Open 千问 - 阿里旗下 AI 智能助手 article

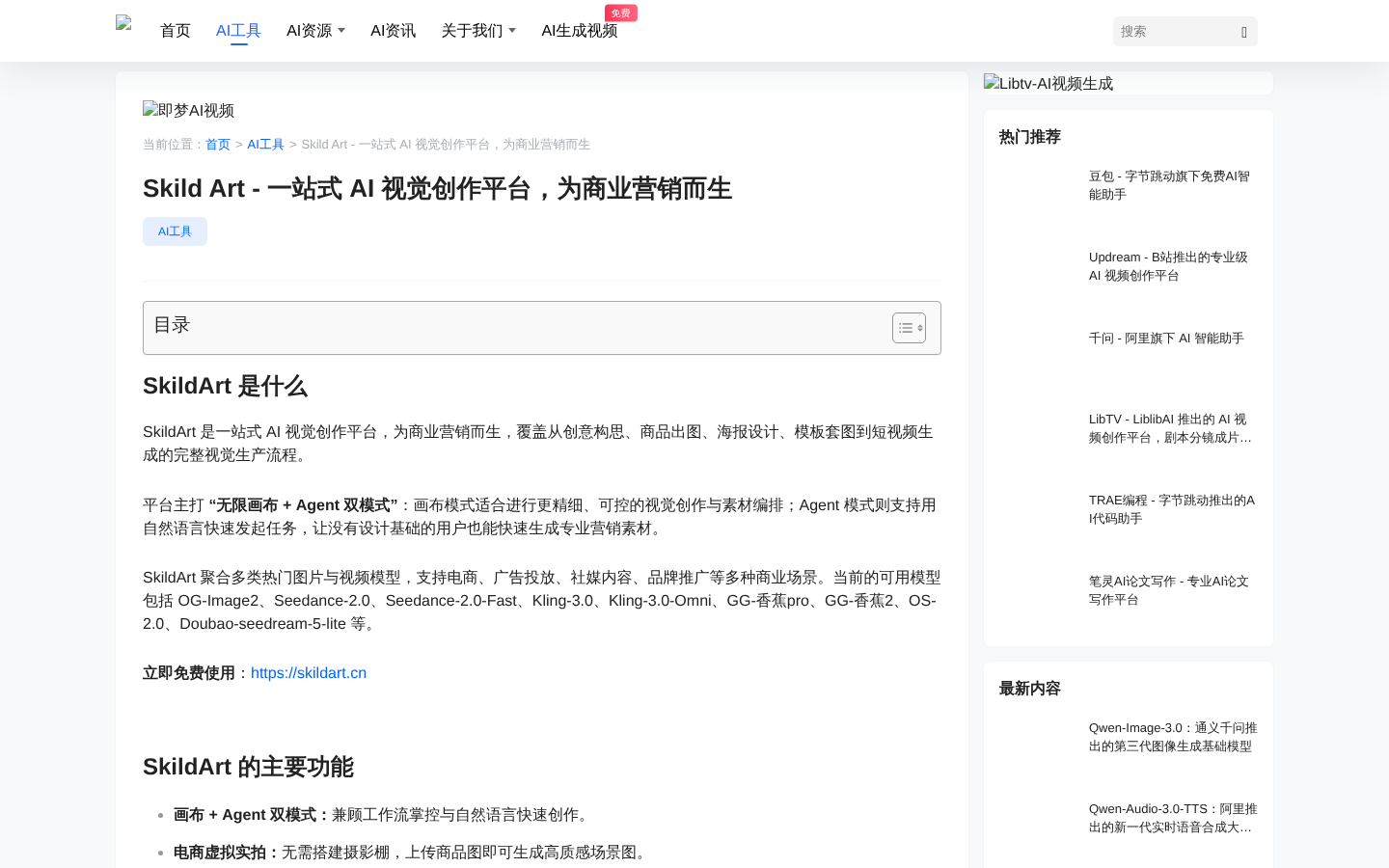point(1166,339)
